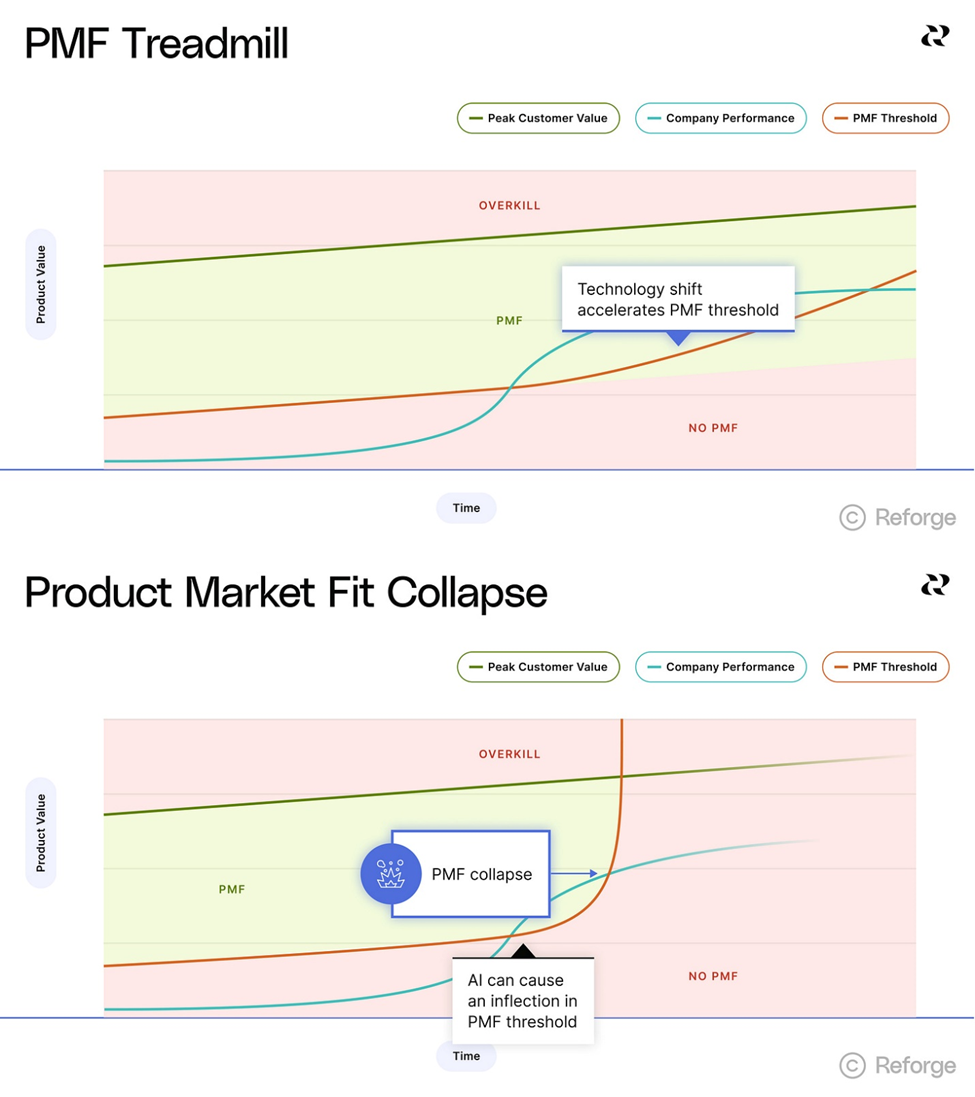This screenshot has width=975, height=1097.
Task: Select the "Technology shift accelerates PMF threshold" callout
Action: 677,299
